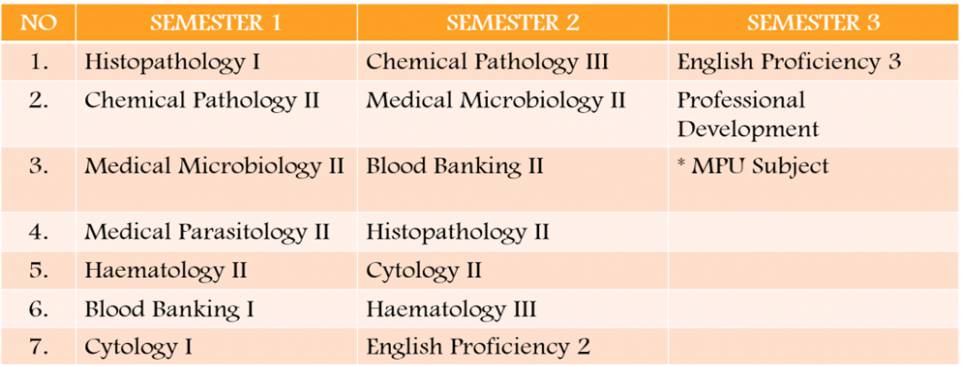Click the Chemical Pathology III cell
This screenshot has height=366, width=962.
click(512, 62)
